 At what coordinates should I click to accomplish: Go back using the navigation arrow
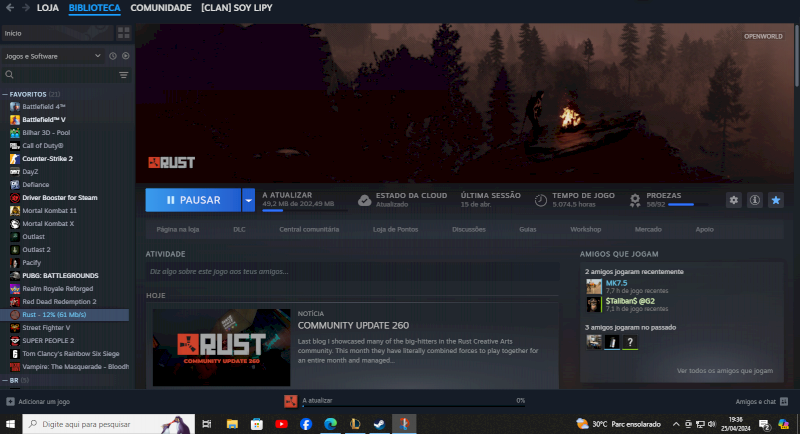click(9, 8)
